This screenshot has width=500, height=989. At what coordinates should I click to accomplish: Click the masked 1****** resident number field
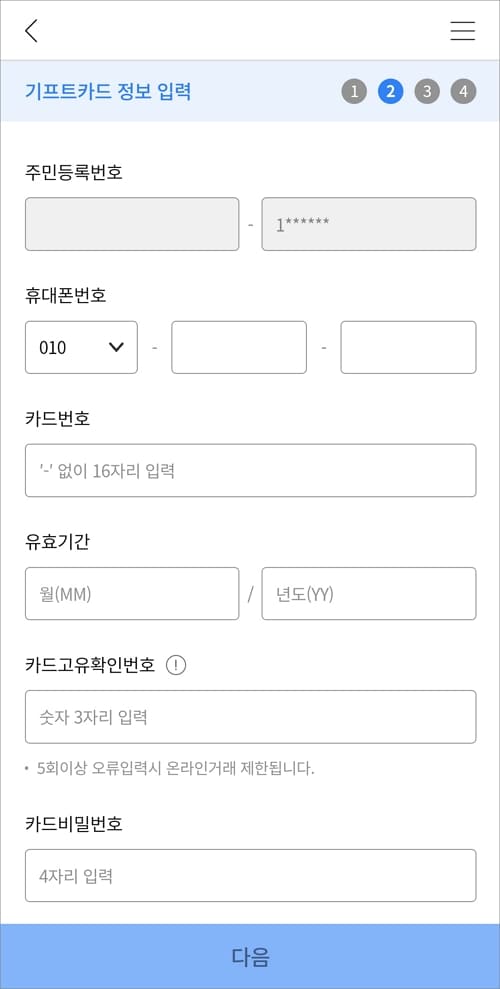tap(369, 224)
